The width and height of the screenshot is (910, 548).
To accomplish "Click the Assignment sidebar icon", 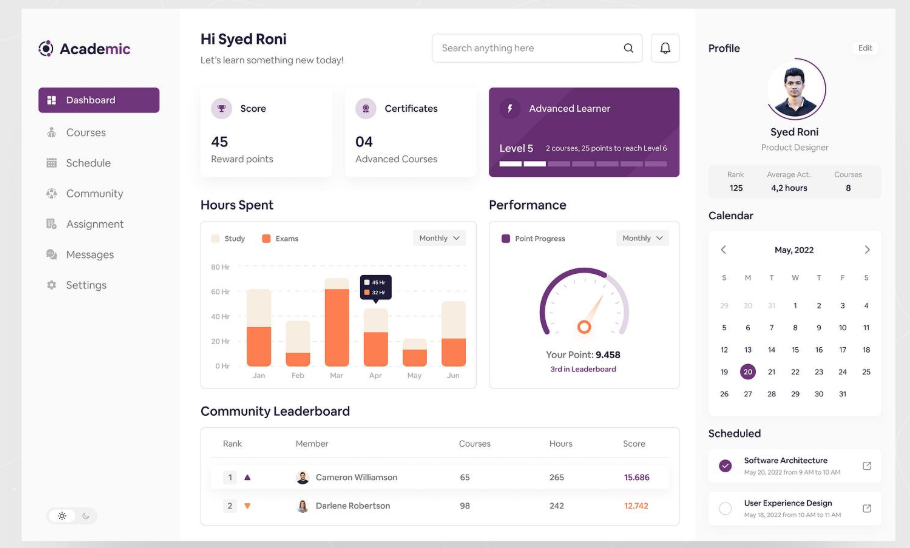I will 52,224.
